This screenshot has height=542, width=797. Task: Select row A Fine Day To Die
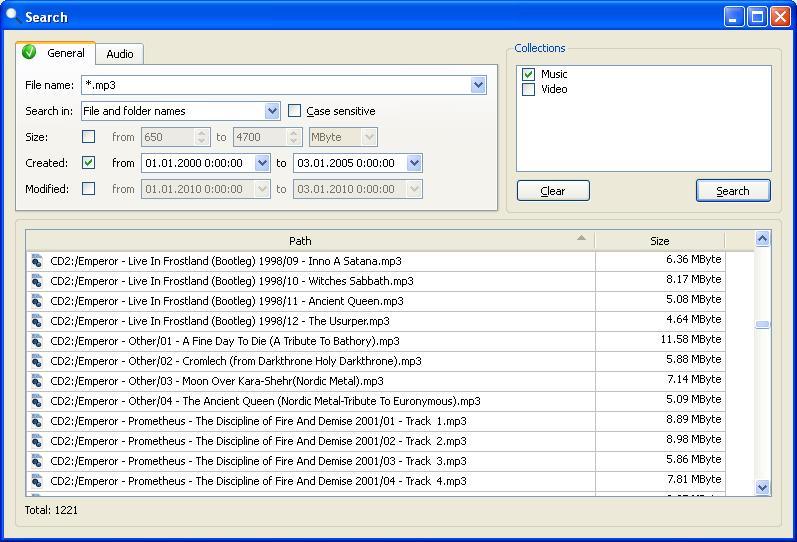coord(376,341)
